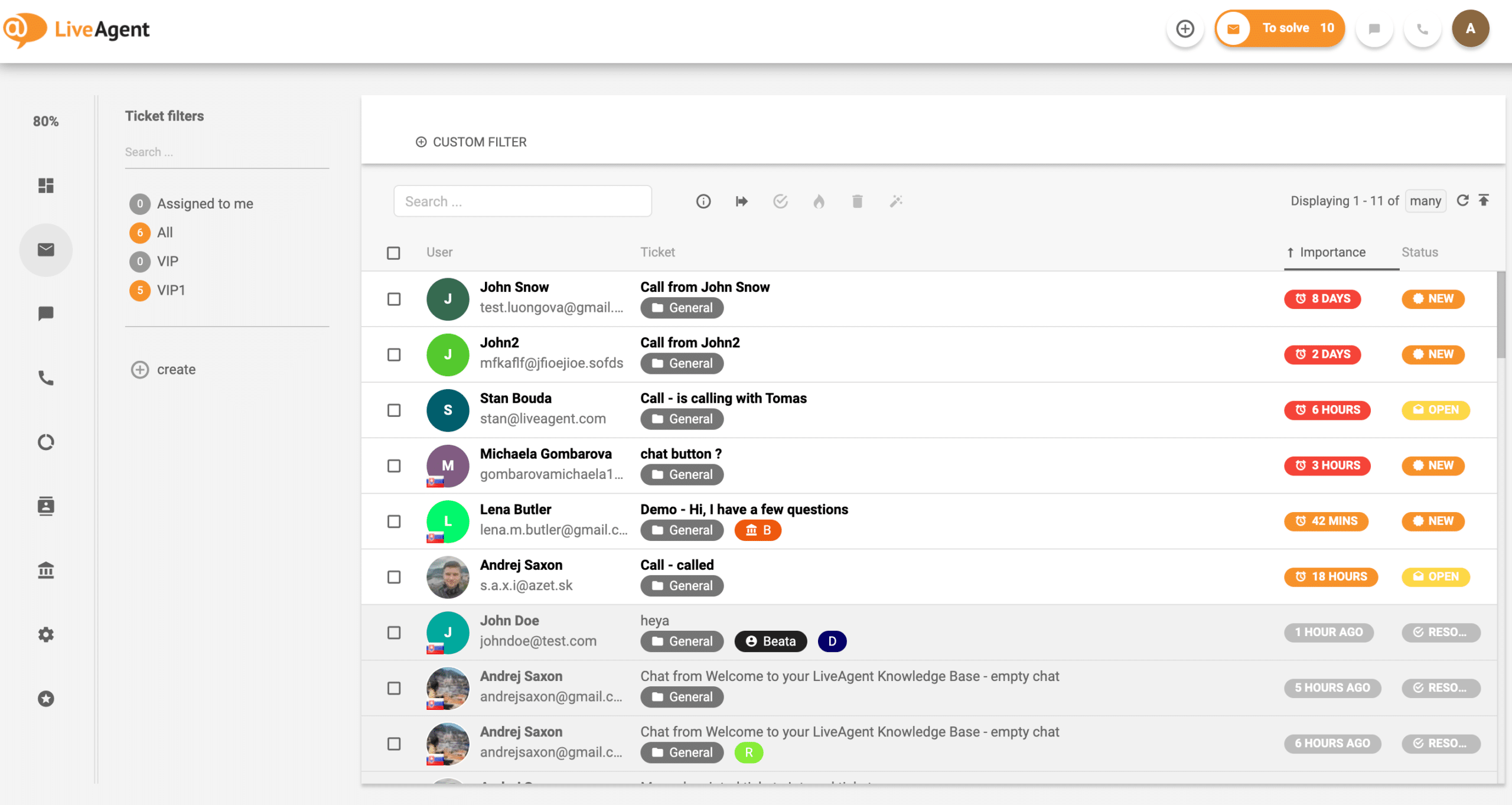Open the settings gear icon
This screenshot has width=1512, height=805.
point(45,635)
